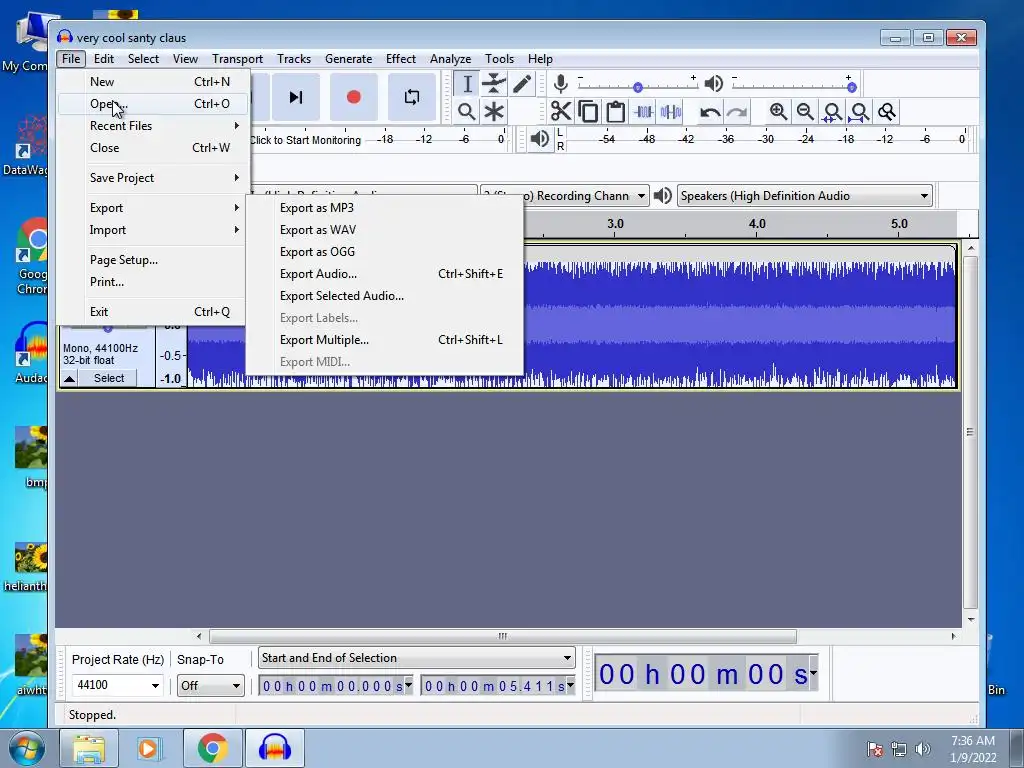This screenshot has width=1024, height=768.
Task: Select the Zoom magnifier tool
Action: click(x=466, y=112)
